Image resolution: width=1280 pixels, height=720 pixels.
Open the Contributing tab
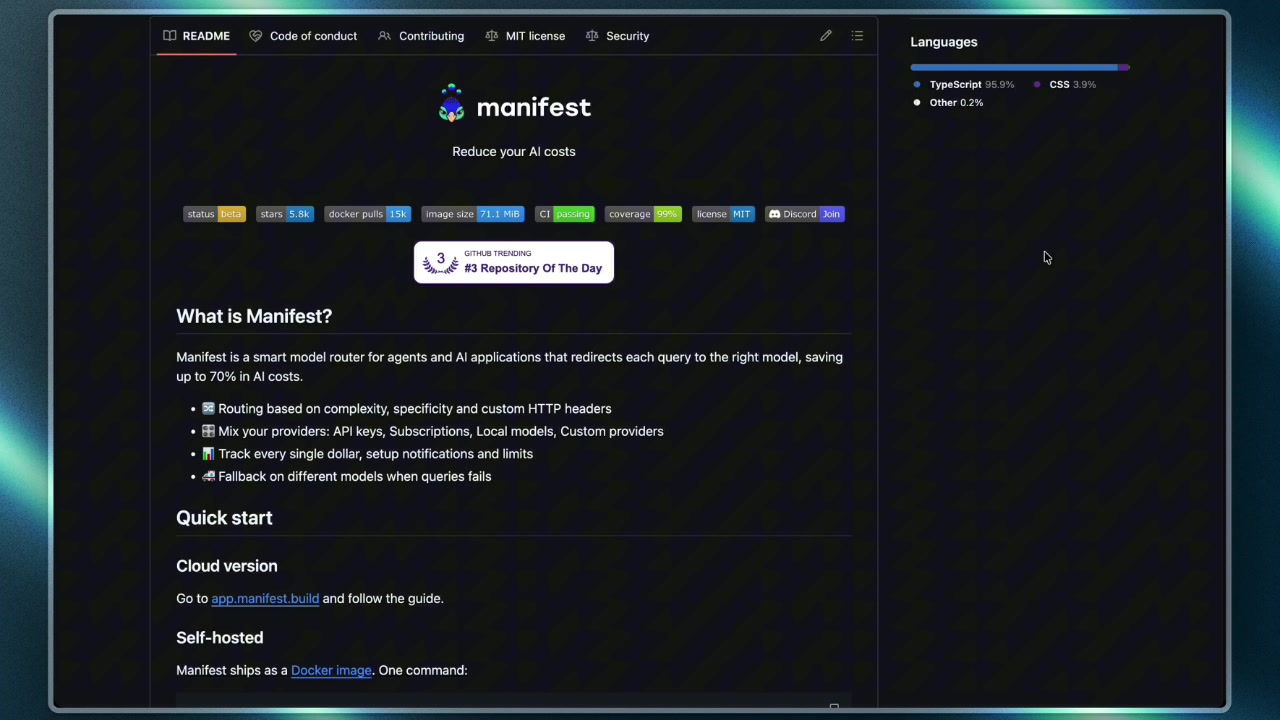[421, 36]
